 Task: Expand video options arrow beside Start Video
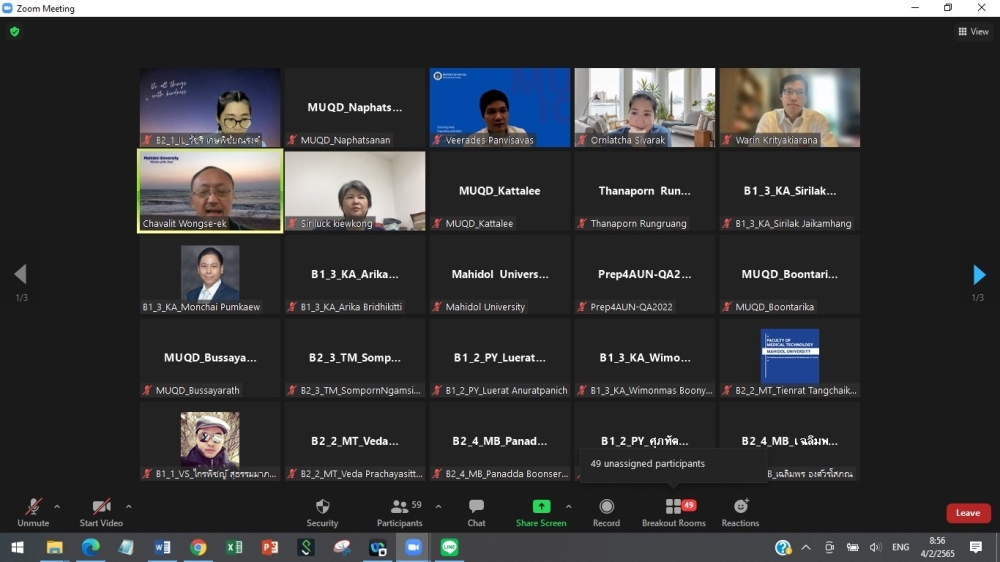[x=129, y=506]
